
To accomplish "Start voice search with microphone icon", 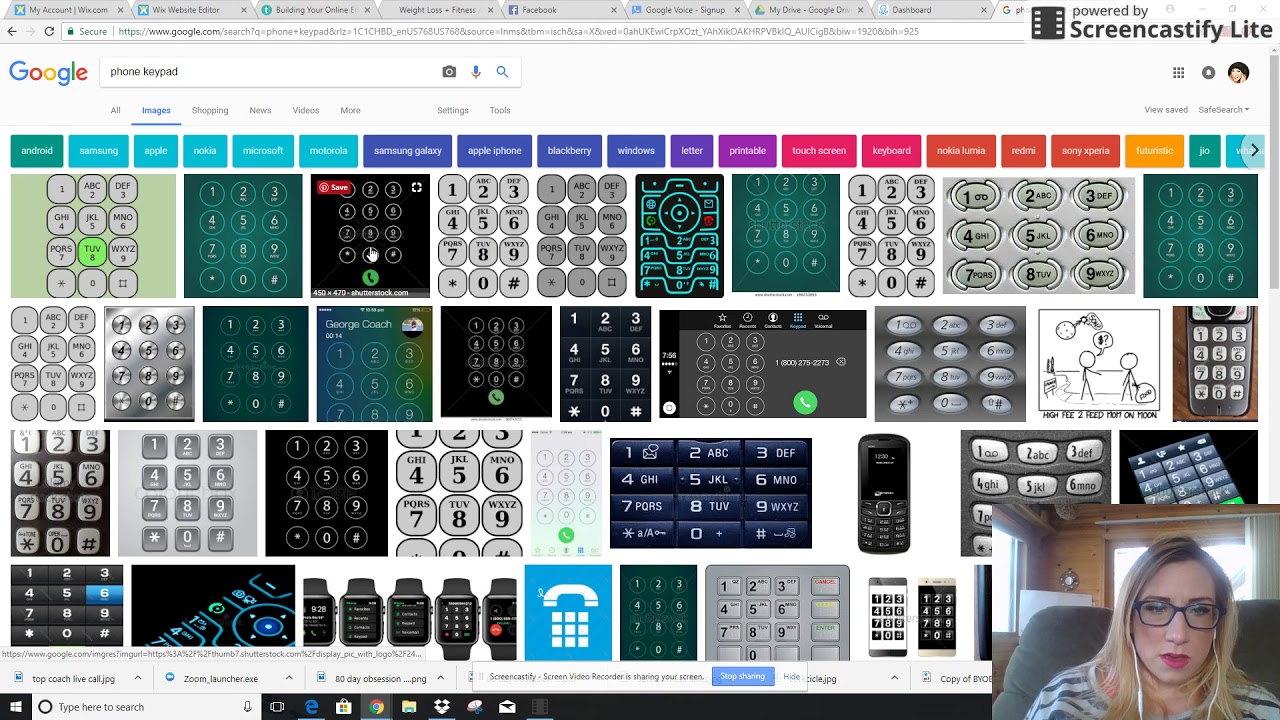I will tap(476, 72).
